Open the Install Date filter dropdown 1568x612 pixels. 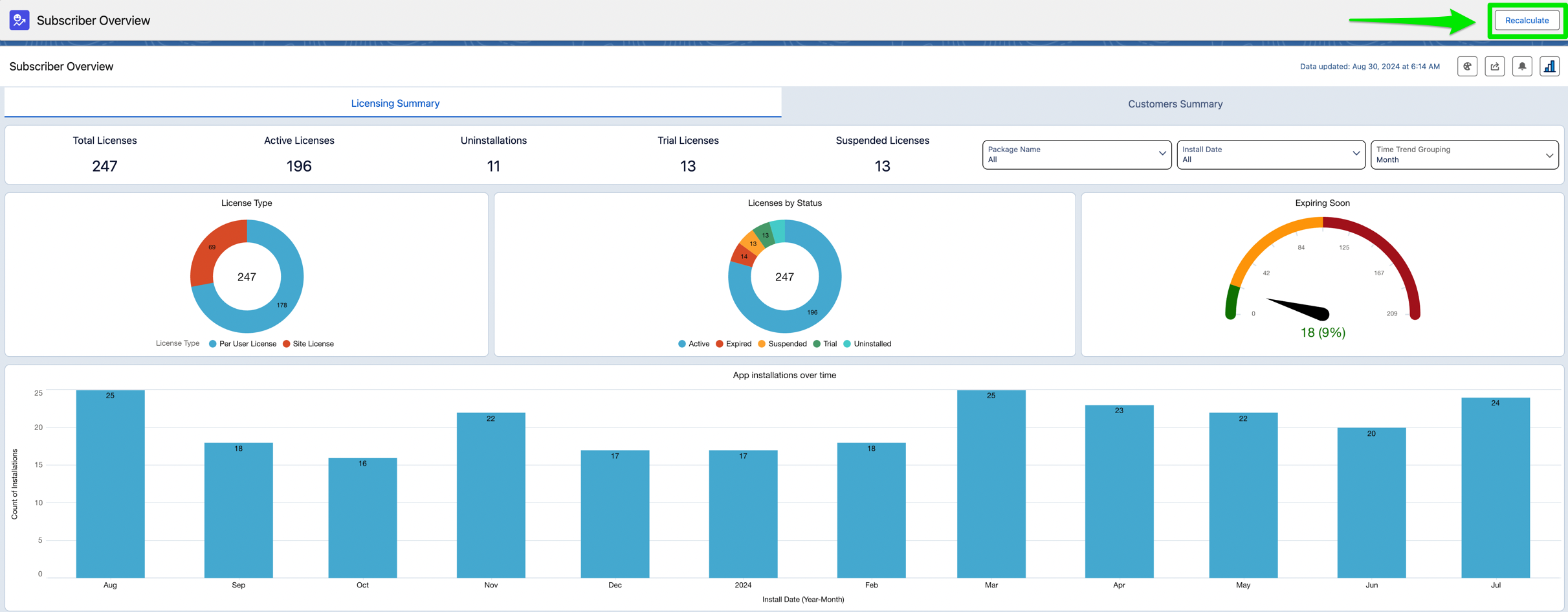1270,155
